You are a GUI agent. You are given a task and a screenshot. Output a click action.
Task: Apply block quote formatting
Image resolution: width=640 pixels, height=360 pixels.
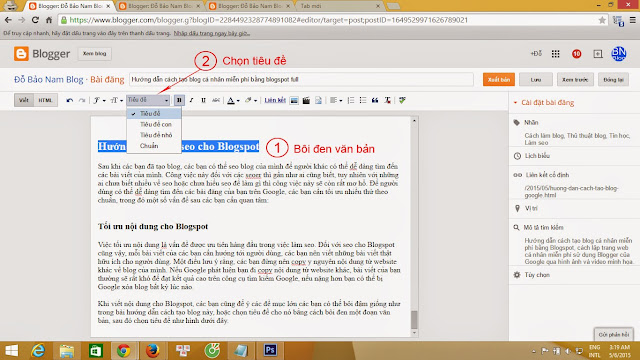(375, 100)
